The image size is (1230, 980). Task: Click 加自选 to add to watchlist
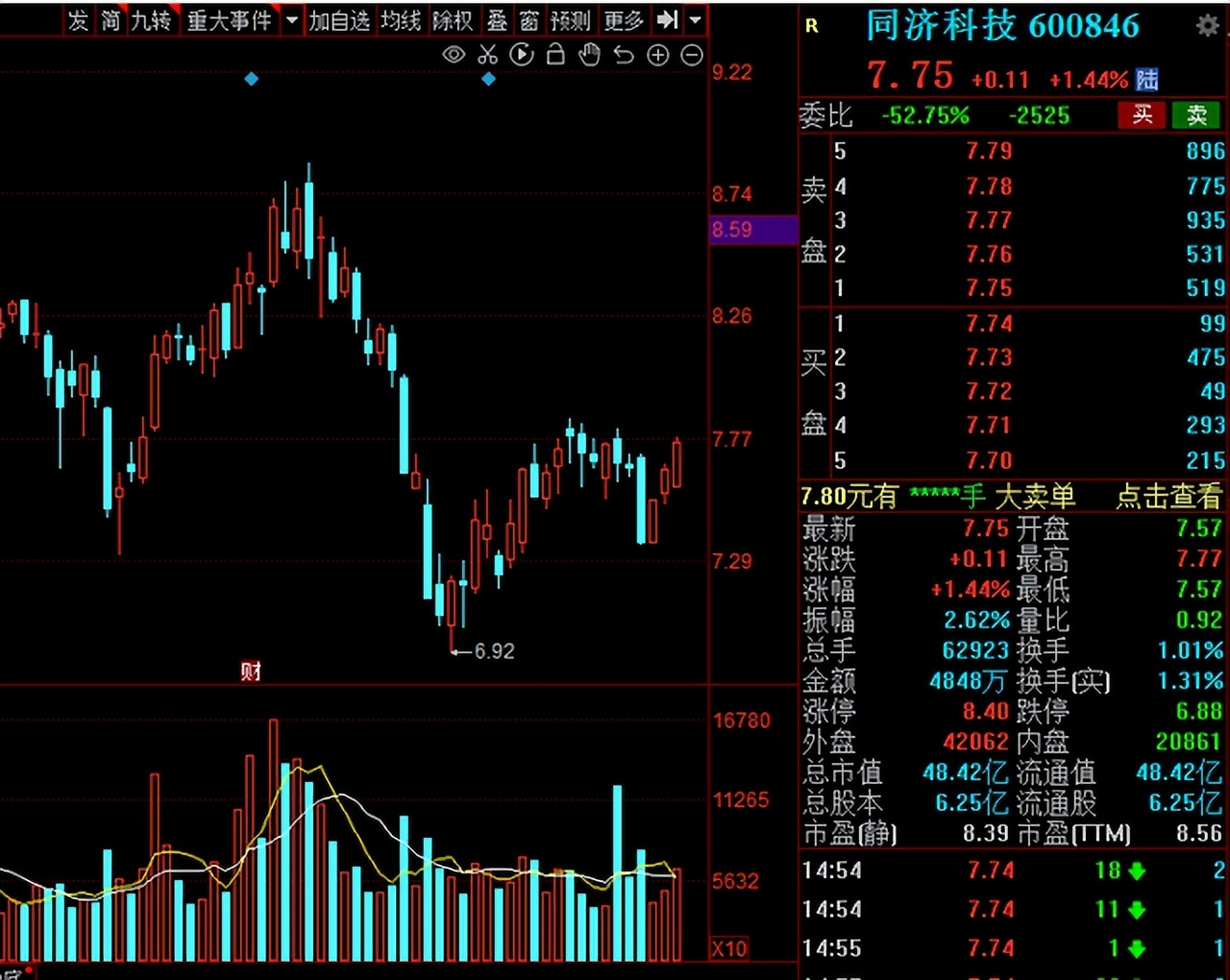tap(339, 19)
